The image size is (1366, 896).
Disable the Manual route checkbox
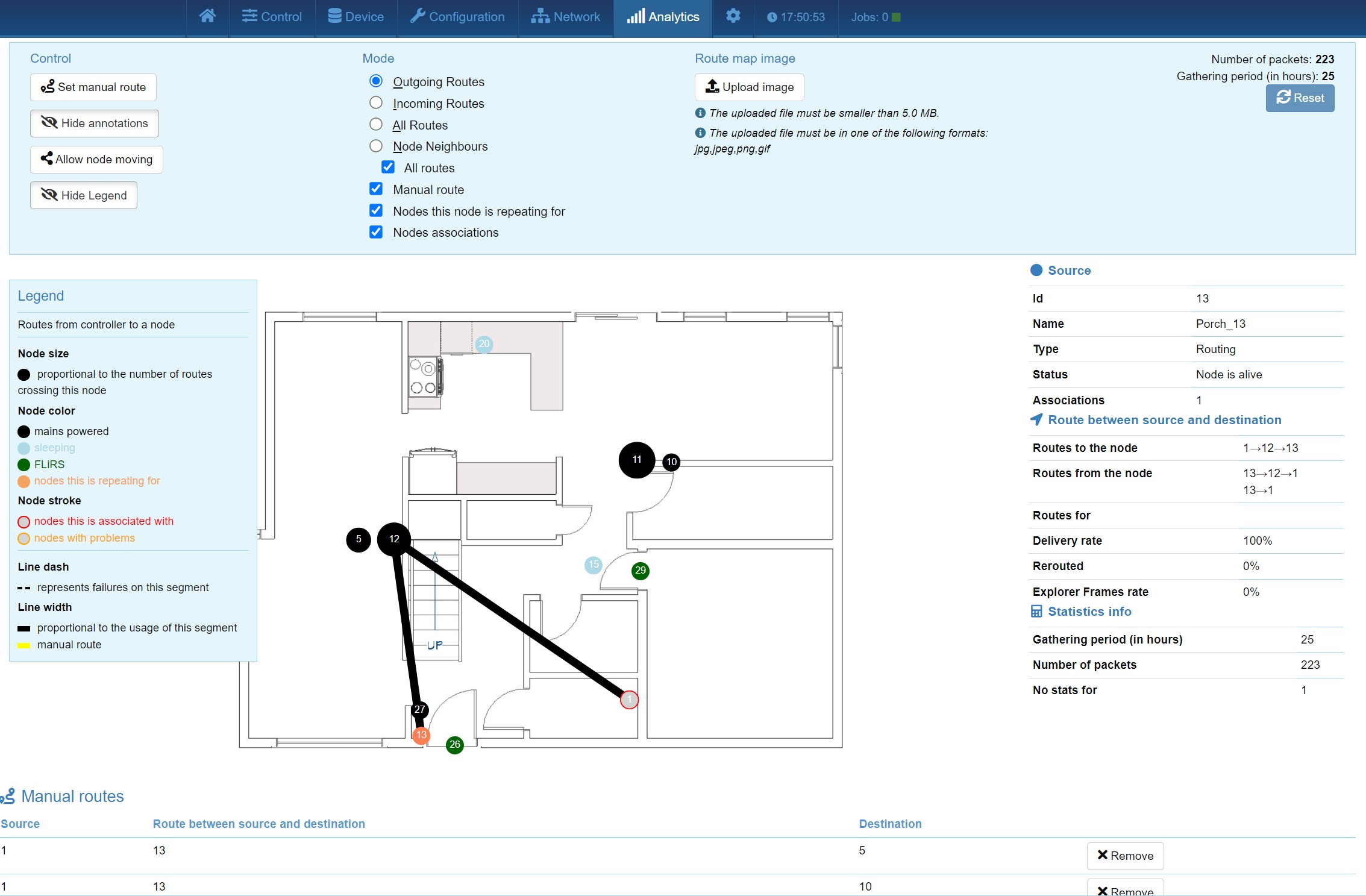coord(376,189)
